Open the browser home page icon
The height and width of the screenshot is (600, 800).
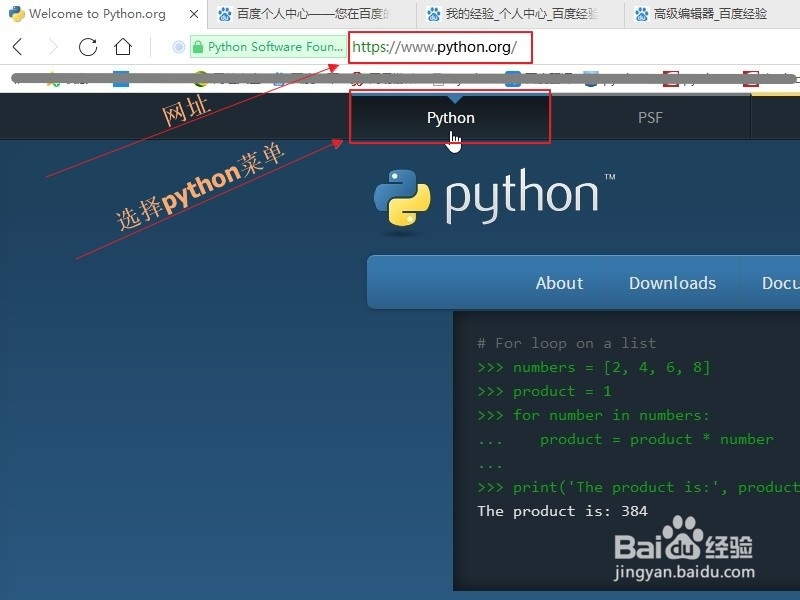point(122,46)
